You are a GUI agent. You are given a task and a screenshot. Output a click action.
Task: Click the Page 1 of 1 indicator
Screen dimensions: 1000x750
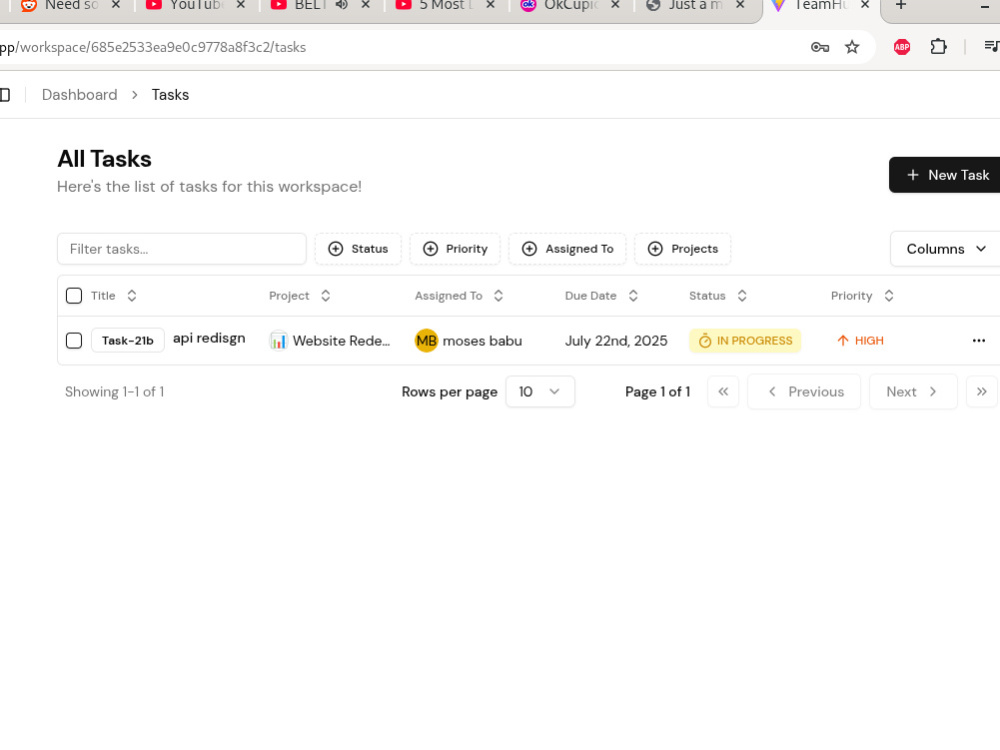(x=658, y=392)
